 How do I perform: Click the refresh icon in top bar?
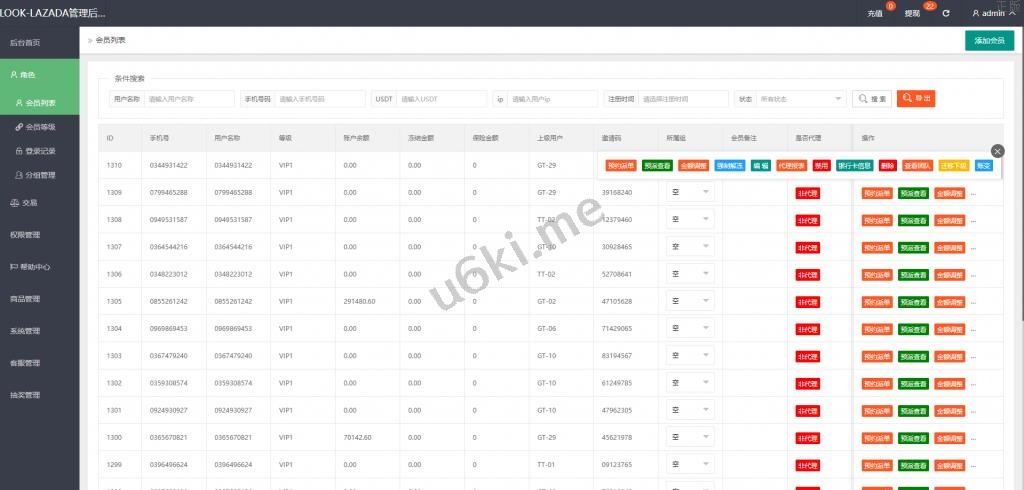coord(946,13)
